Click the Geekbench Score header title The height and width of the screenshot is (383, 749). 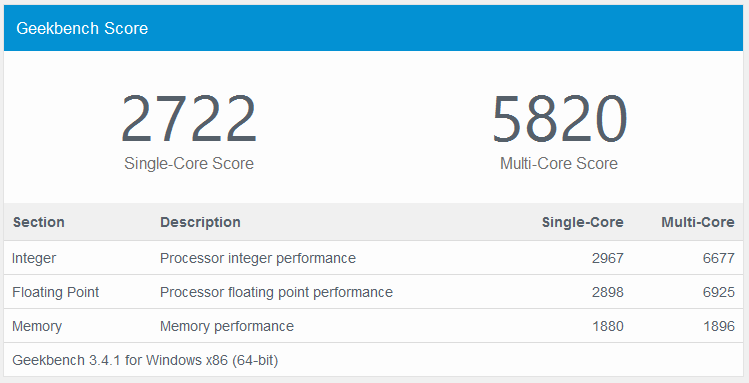(82, 29)
